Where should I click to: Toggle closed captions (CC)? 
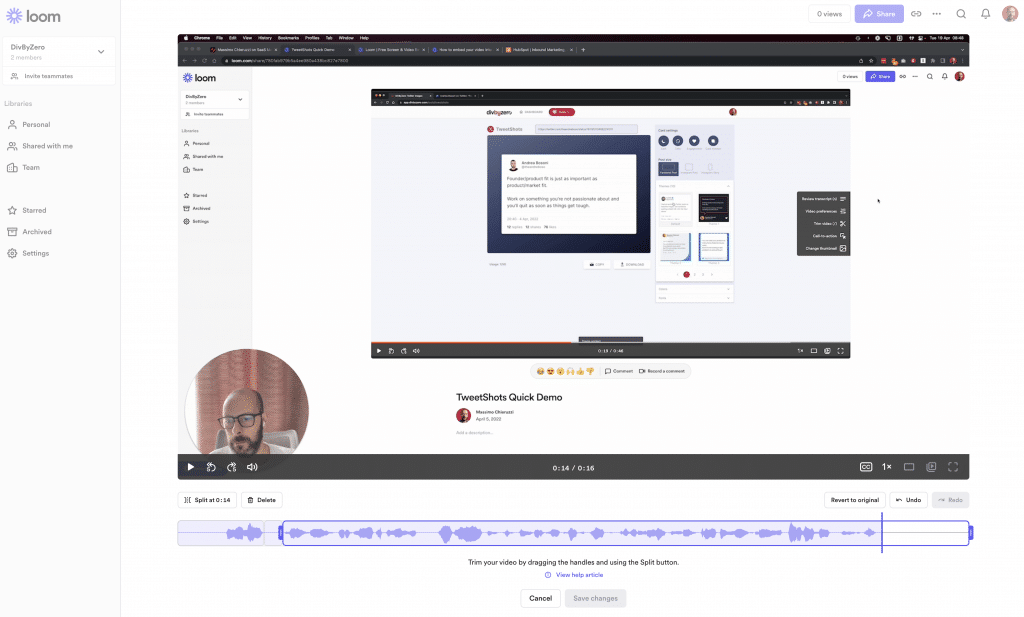pyautogui.click(x=866, y=467)
